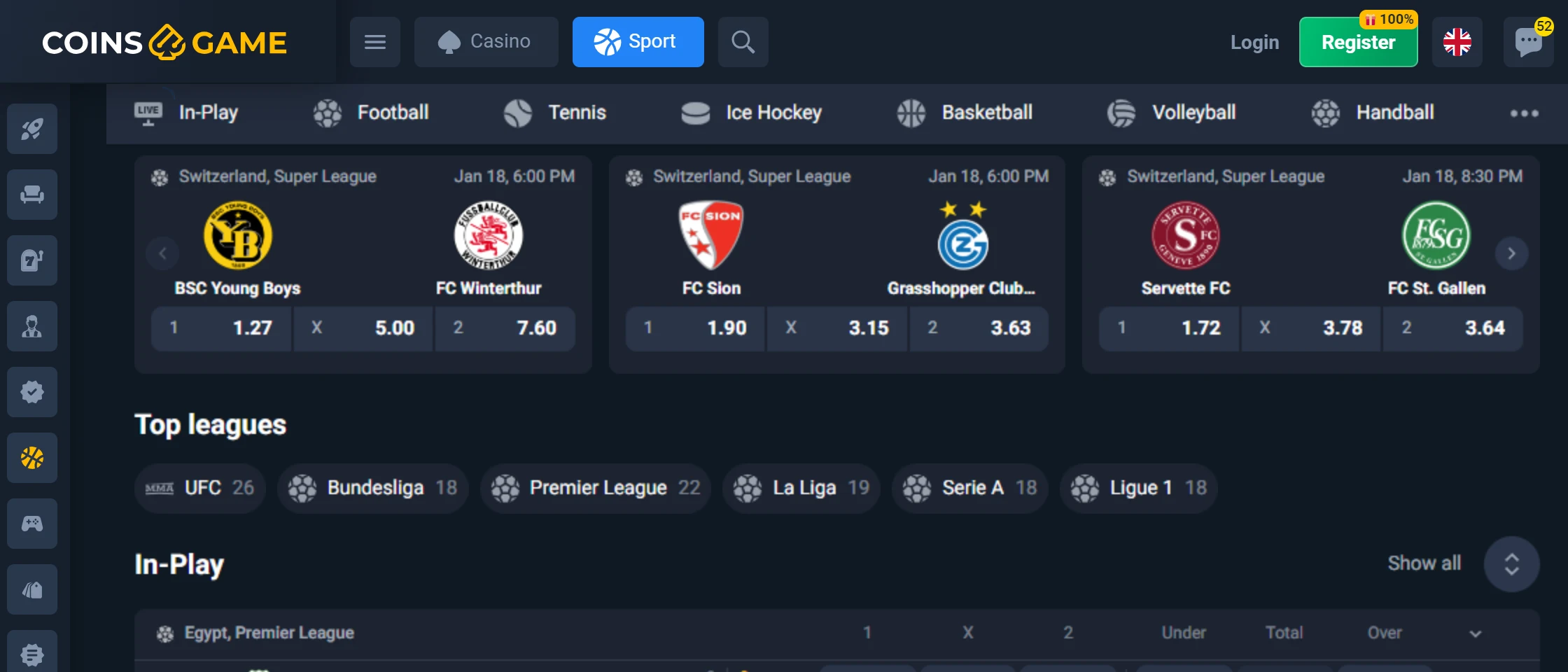Image resolution: width=1568 pixels, height=672 pixels.
Task: Open the verified badge sidebar icon
Action: coord(32,392)
